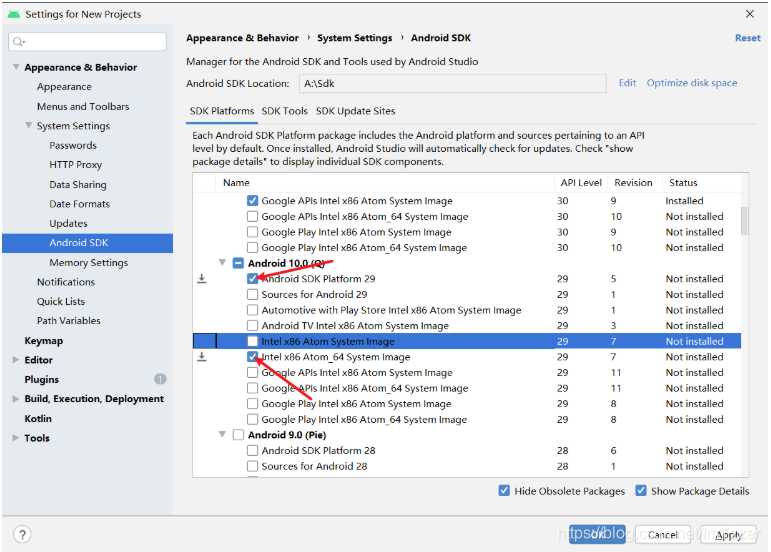Collapse the Appearance & Behavior tree node
Viewport: 771px width, 552px height.
(x=16, y=67)
